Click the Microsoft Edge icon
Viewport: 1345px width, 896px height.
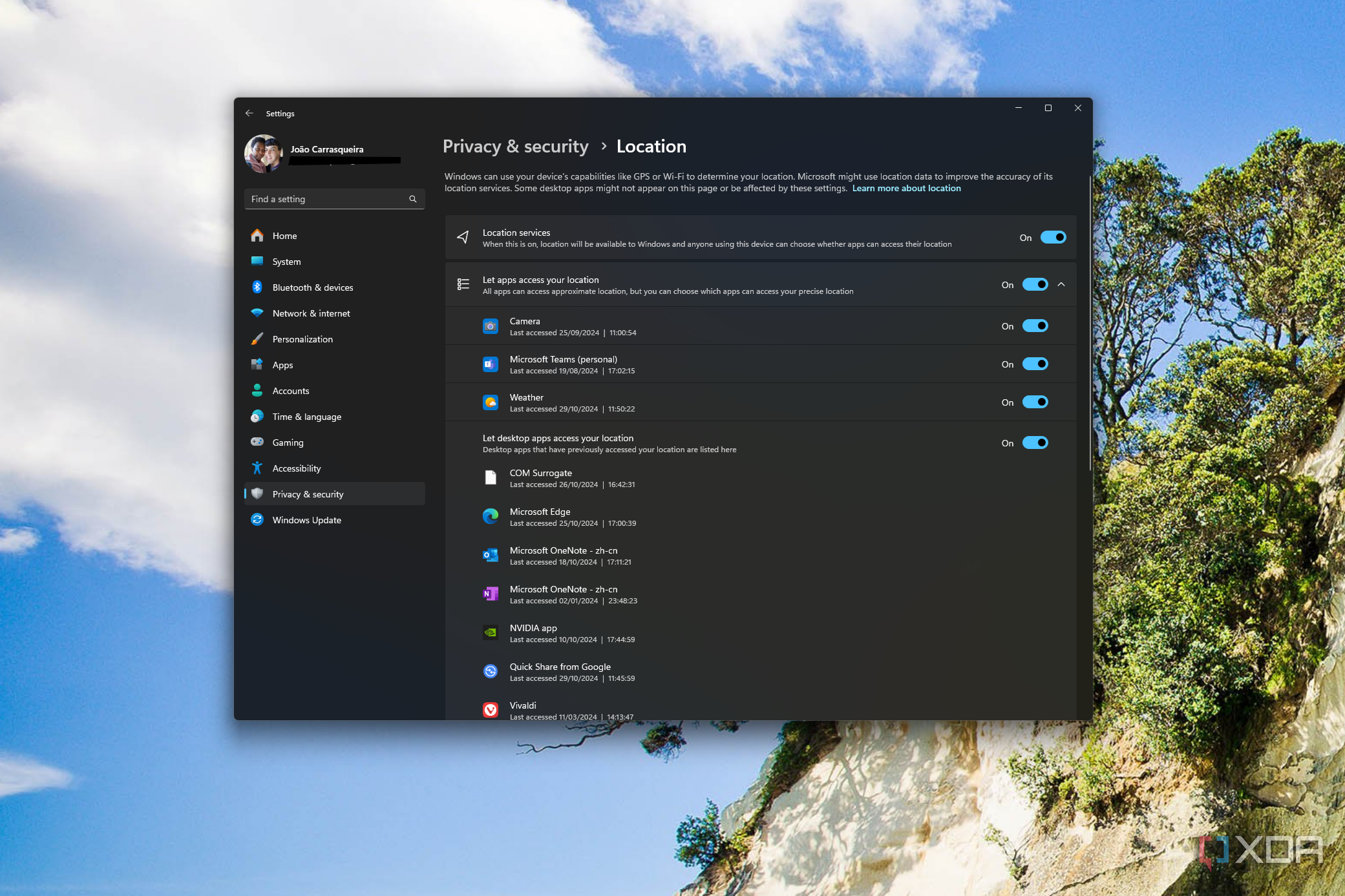491,516
